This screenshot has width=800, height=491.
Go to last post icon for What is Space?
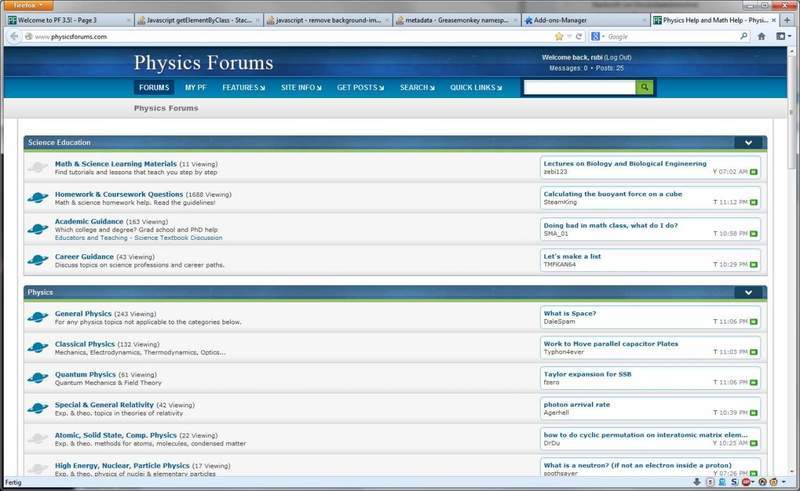tap(754, 322)
